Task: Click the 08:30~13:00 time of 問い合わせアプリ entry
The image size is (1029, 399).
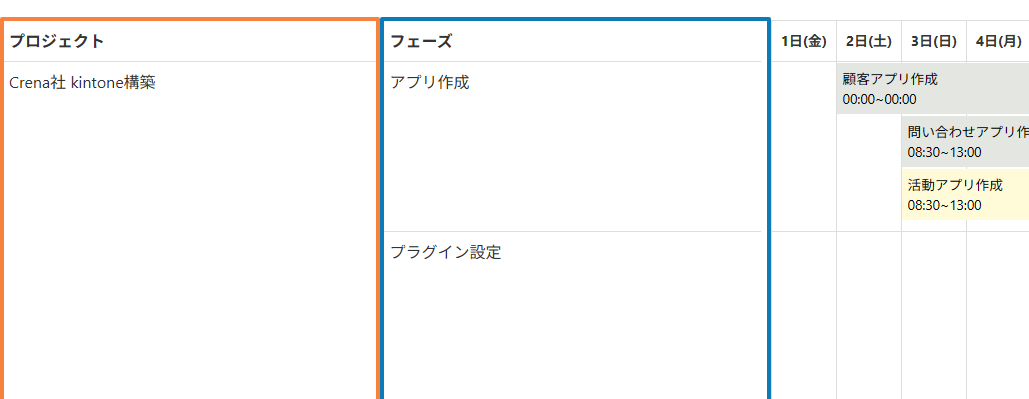Action: 944,153
